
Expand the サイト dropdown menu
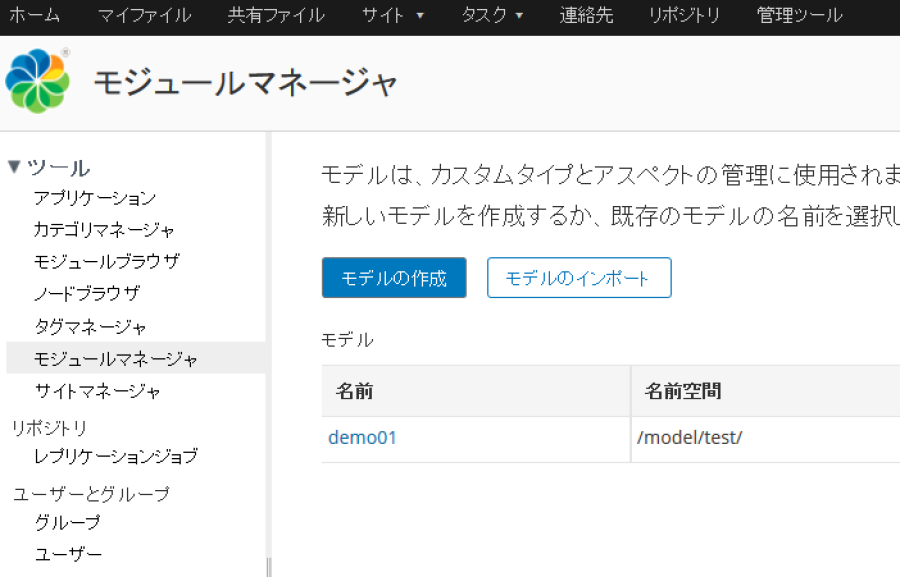point(393,16)
